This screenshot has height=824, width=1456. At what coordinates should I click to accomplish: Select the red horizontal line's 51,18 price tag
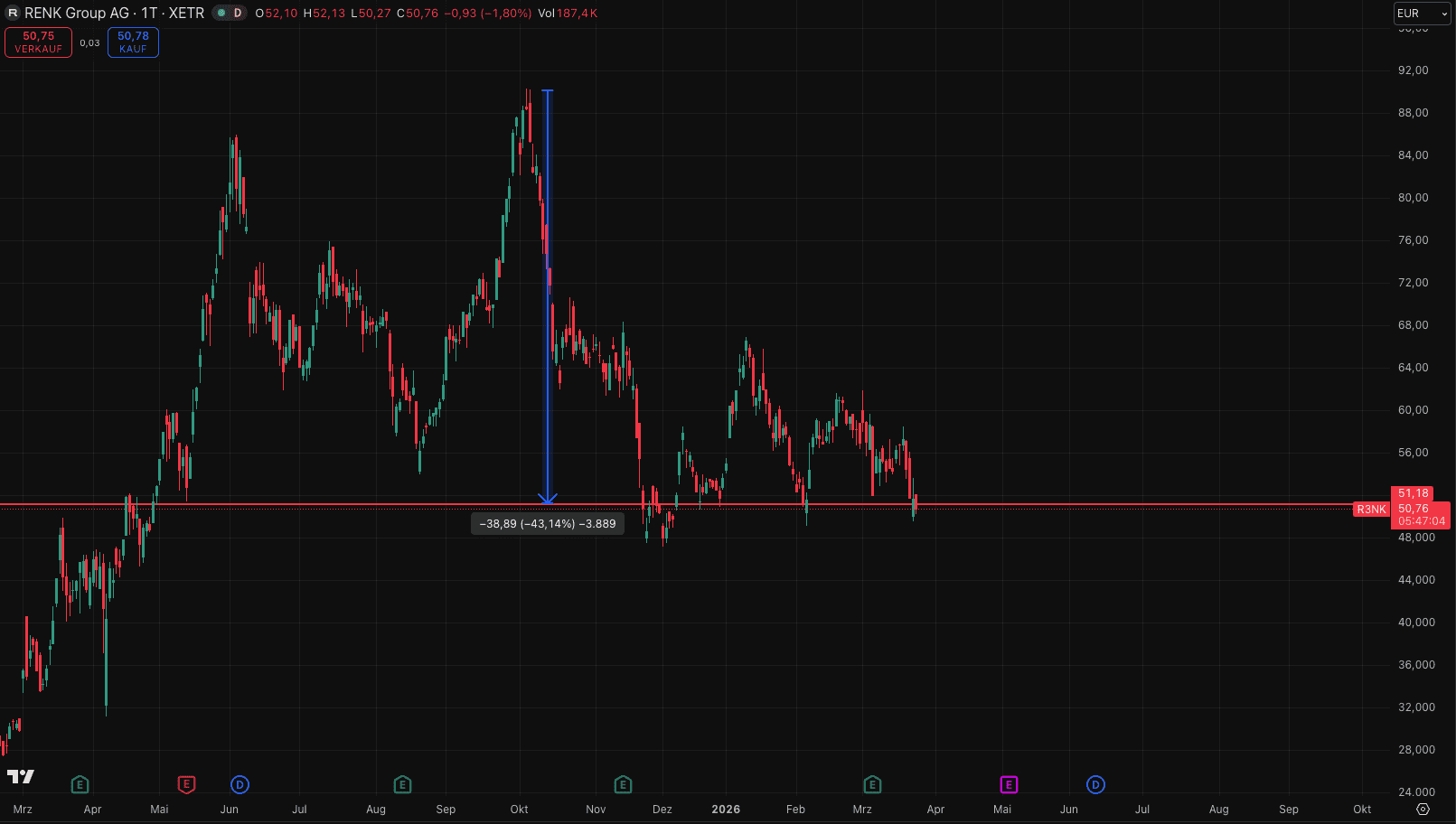coord(1413,493)
